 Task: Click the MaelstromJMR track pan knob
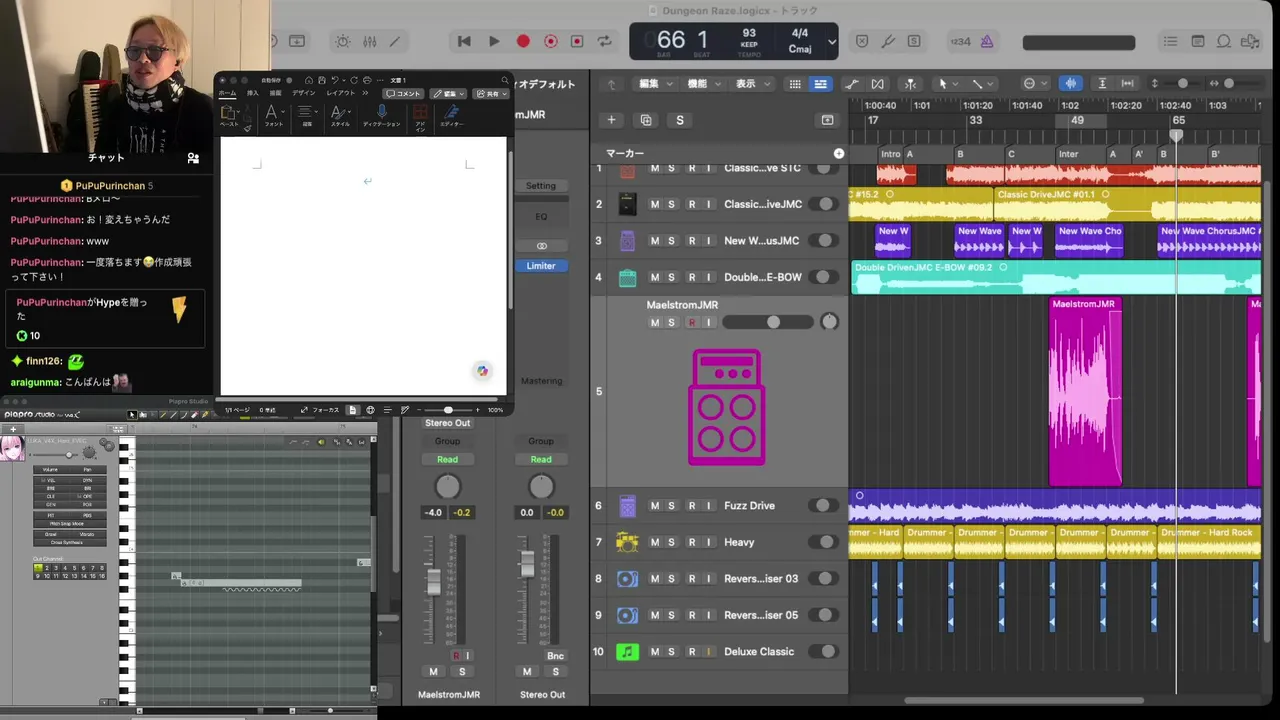(x=829, y=322)
